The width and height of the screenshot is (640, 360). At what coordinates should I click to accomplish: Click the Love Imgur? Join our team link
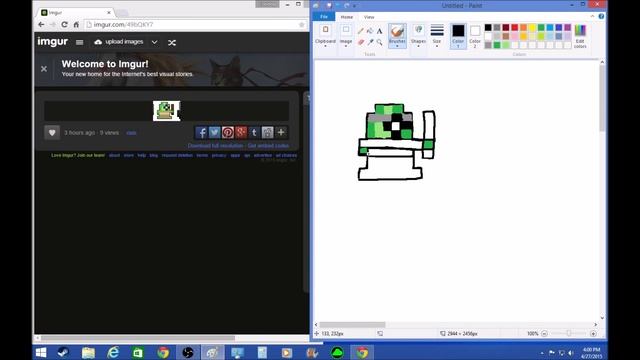[x=78, y=155]
